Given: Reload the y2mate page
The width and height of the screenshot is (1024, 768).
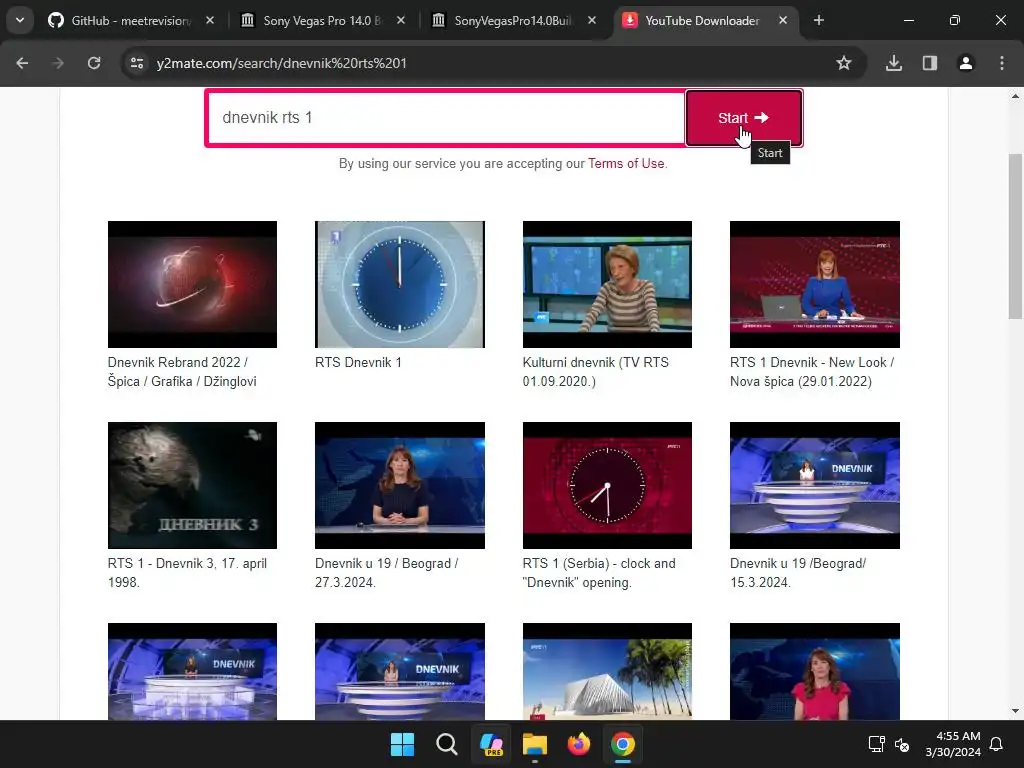Looking at the screenshot, I should coord(94,63).
